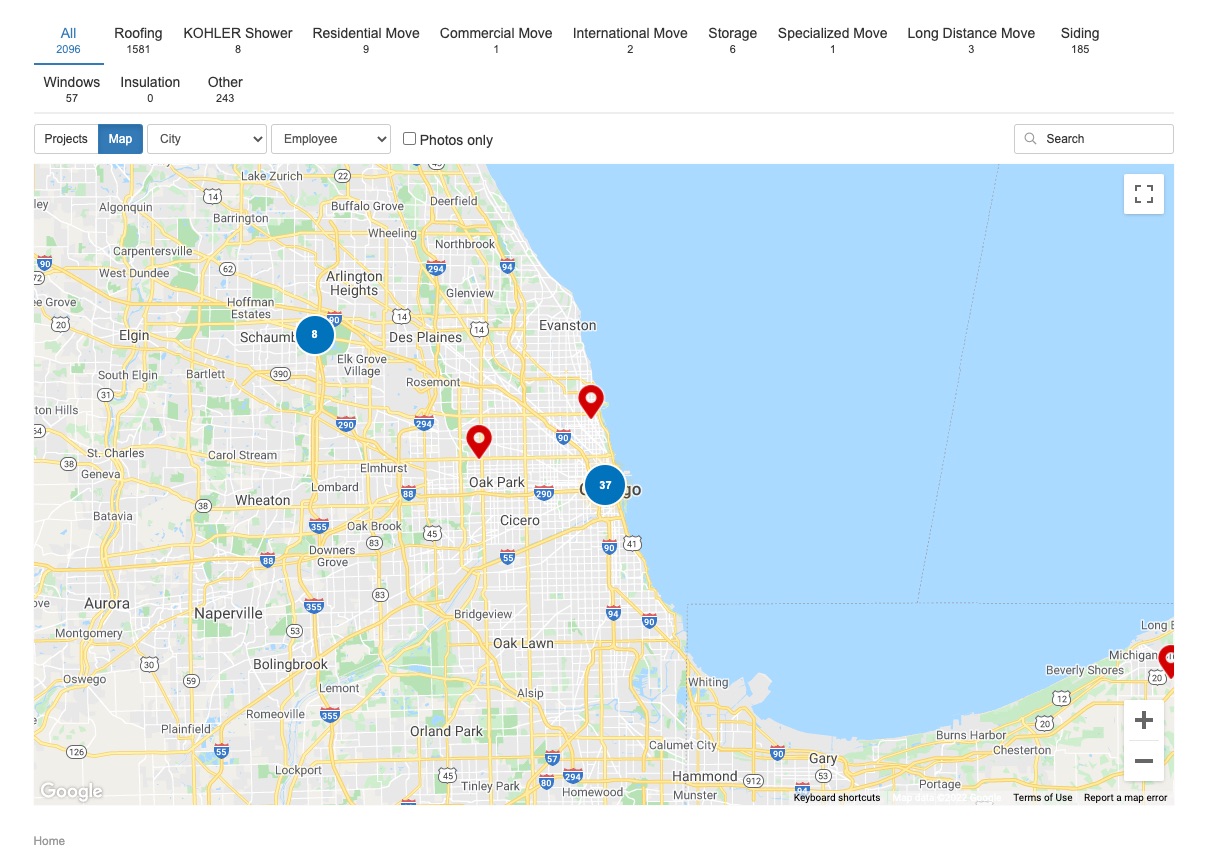
Task: Open the cluster marker showing 8
Action: [x=314, y=335]
